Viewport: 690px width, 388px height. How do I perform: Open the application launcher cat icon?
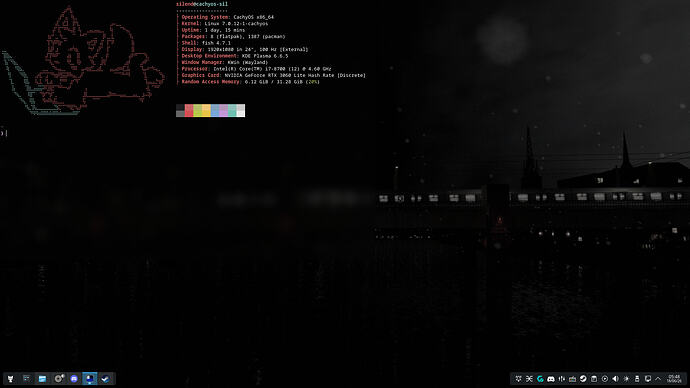coord(10,379)
